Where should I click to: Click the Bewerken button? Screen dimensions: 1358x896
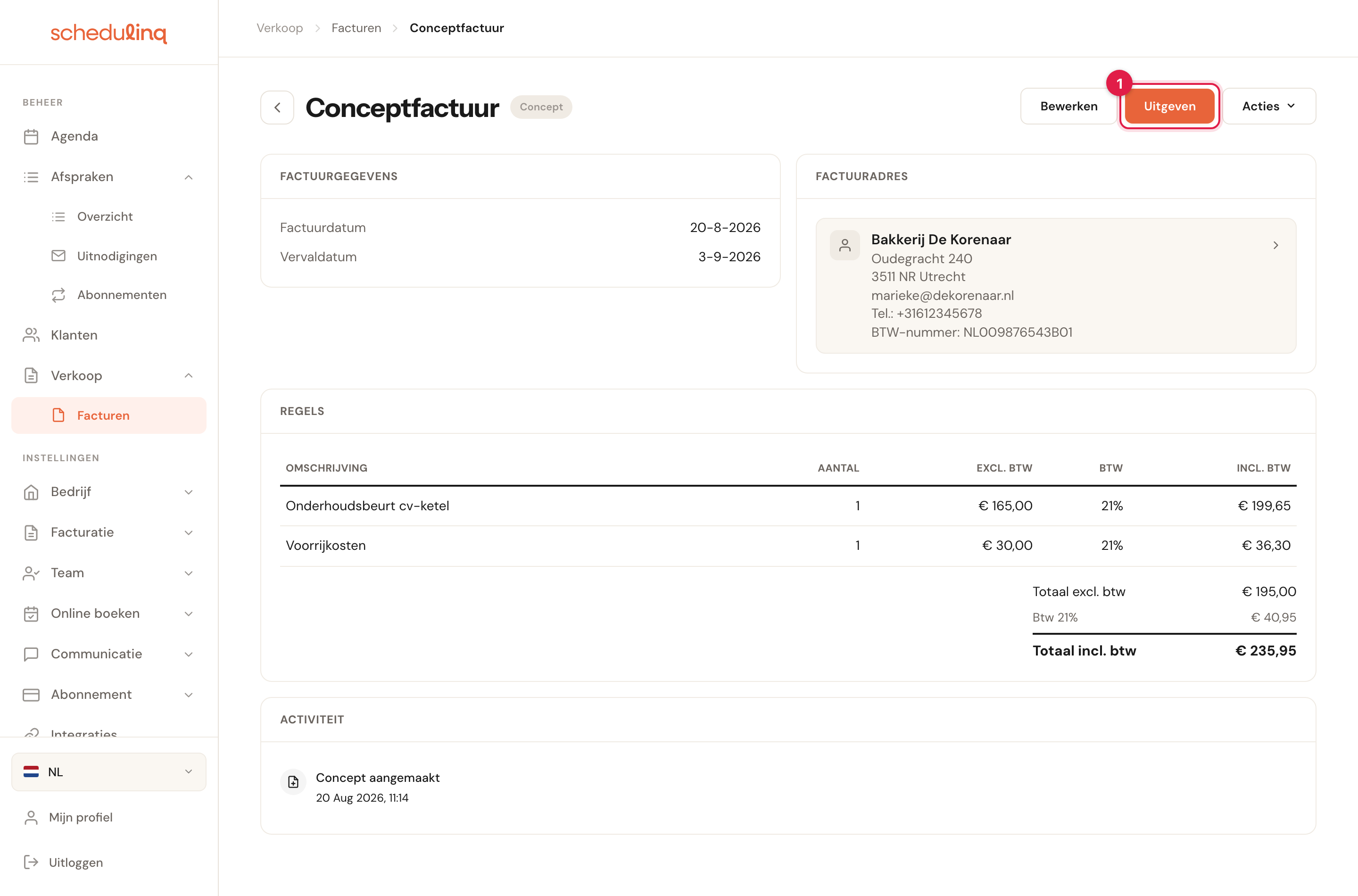point(1068,106)
